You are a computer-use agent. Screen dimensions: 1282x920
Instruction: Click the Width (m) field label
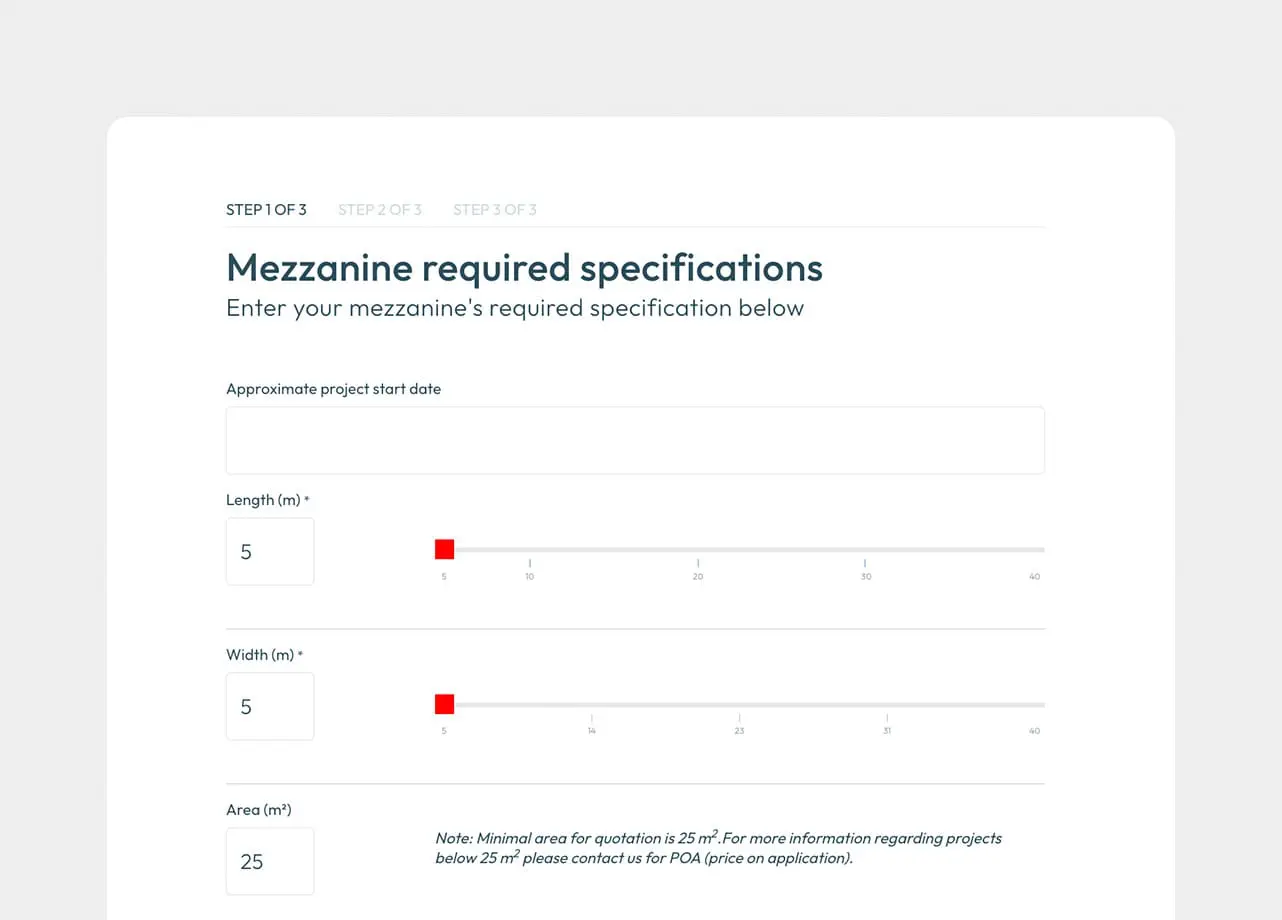pos(260,655)
